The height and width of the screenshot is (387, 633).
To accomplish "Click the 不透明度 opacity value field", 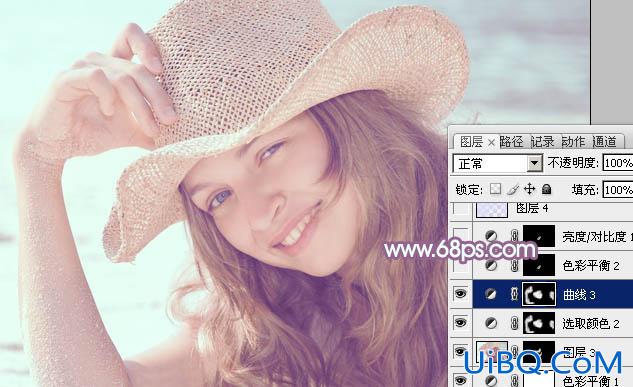I will click(x=618, y=163).
